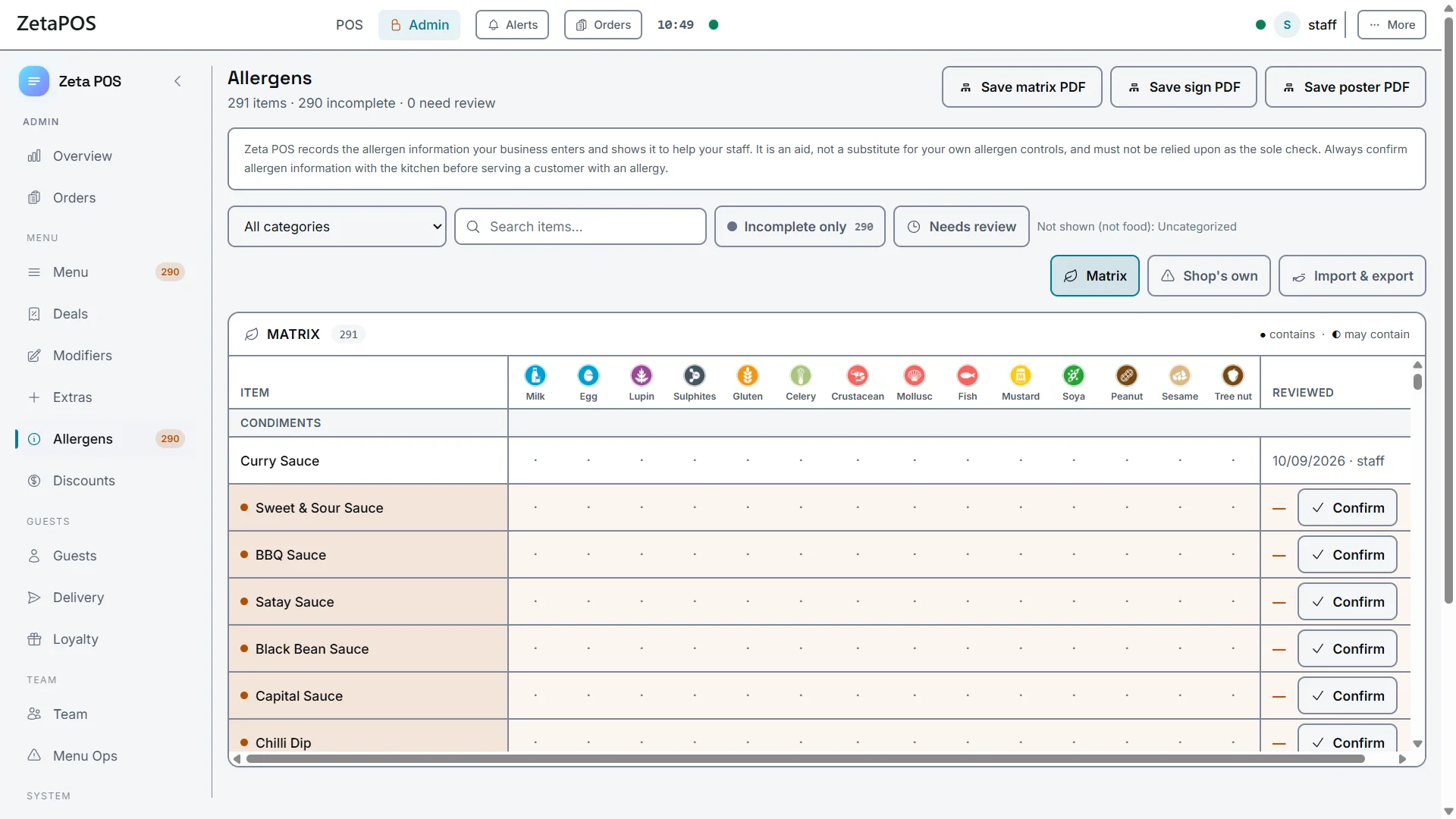Open the Deals sidebar item

pyautogui.click(x=106, y=314)
